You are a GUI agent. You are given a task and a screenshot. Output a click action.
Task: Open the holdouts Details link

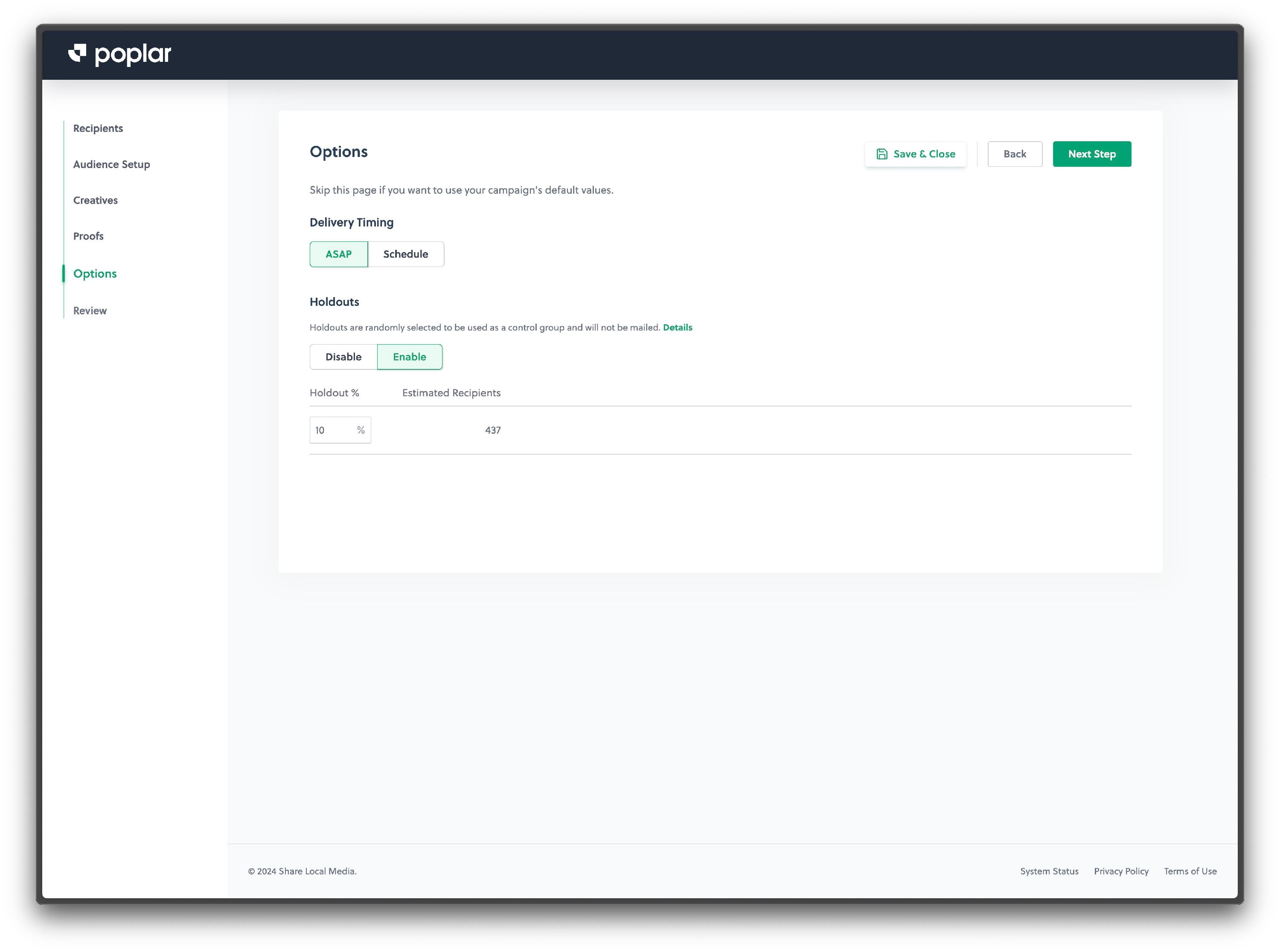pyautogui.click(x=677, y=327)
